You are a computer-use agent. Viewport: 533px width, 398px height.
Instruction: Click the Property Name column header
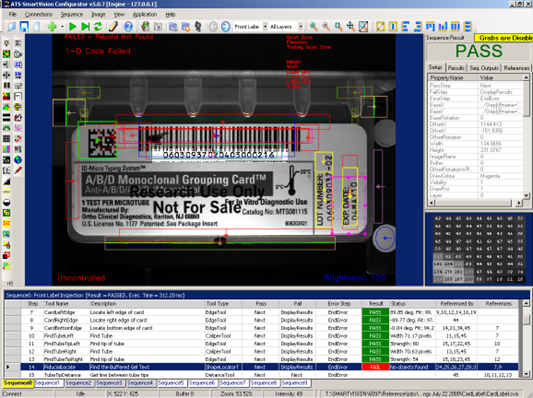point(453,77)
